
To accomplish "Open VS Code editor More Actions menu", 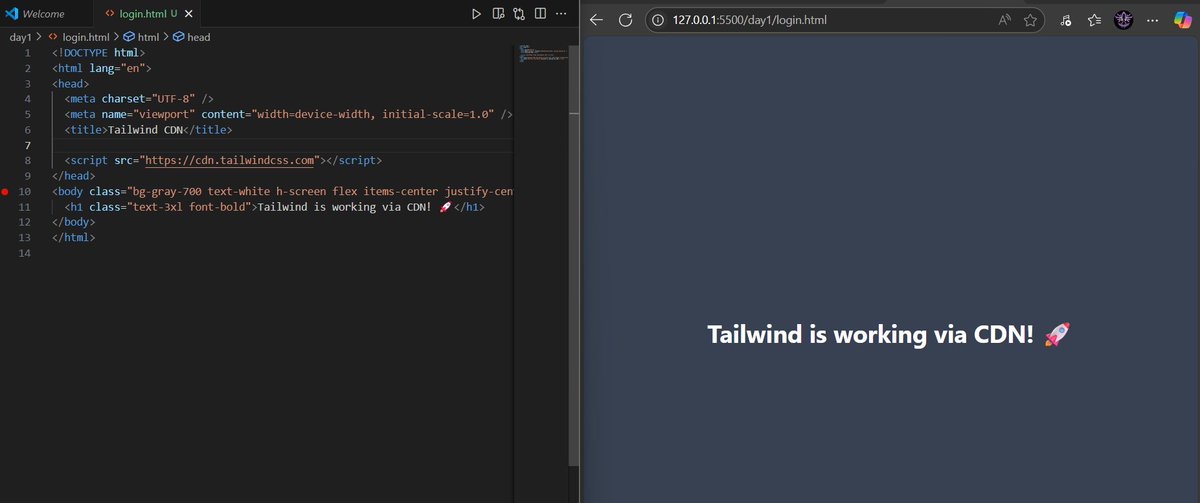I will coord(560,14).
